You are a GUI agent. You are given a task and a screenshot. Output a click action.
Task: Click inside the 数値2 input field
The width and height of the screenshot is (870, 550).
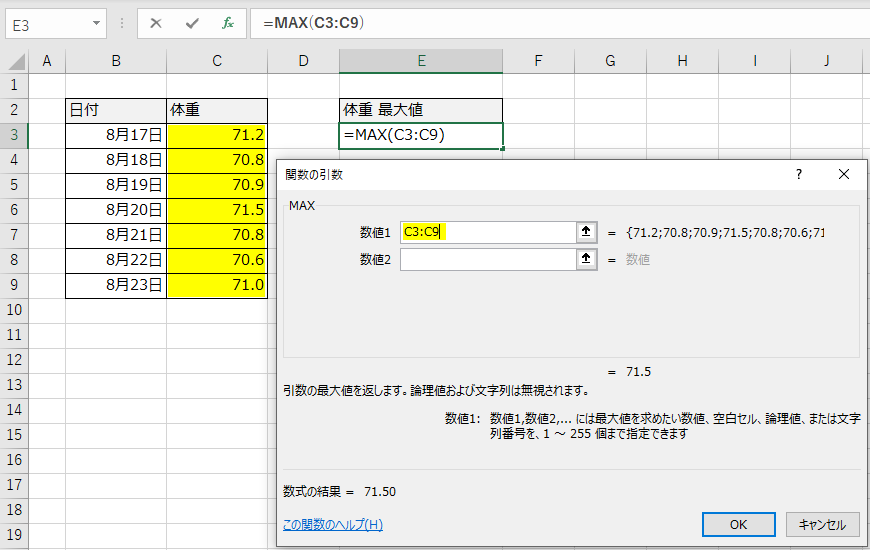[488, 259]
